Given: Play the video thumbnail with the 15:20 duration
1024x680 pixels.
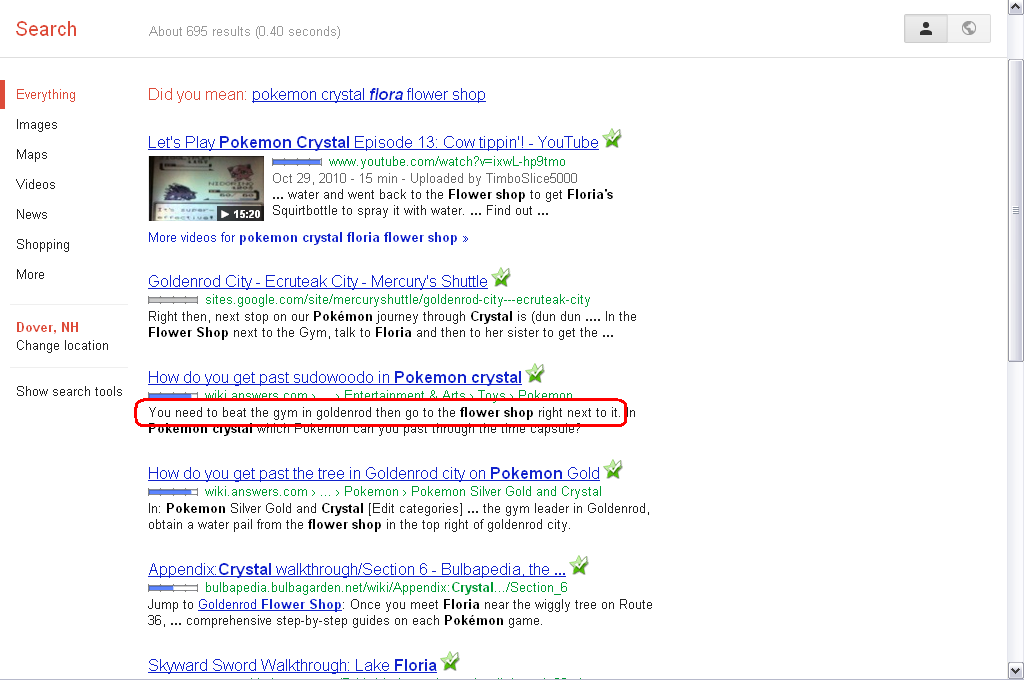Looking at the screenshot, I should (206, 189).
